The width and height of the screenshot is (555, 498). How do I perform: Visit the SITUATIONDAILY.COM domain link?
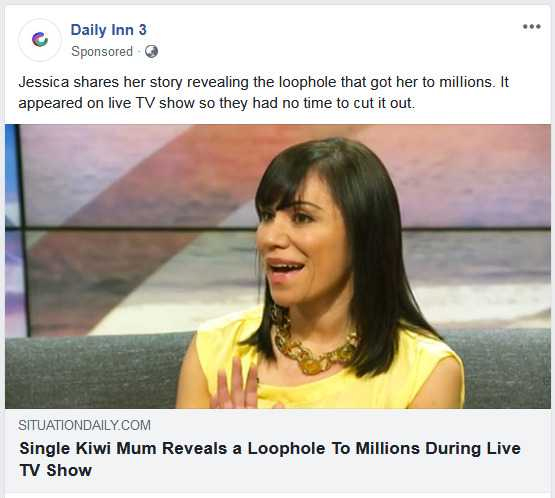click(x=84, y=425)
